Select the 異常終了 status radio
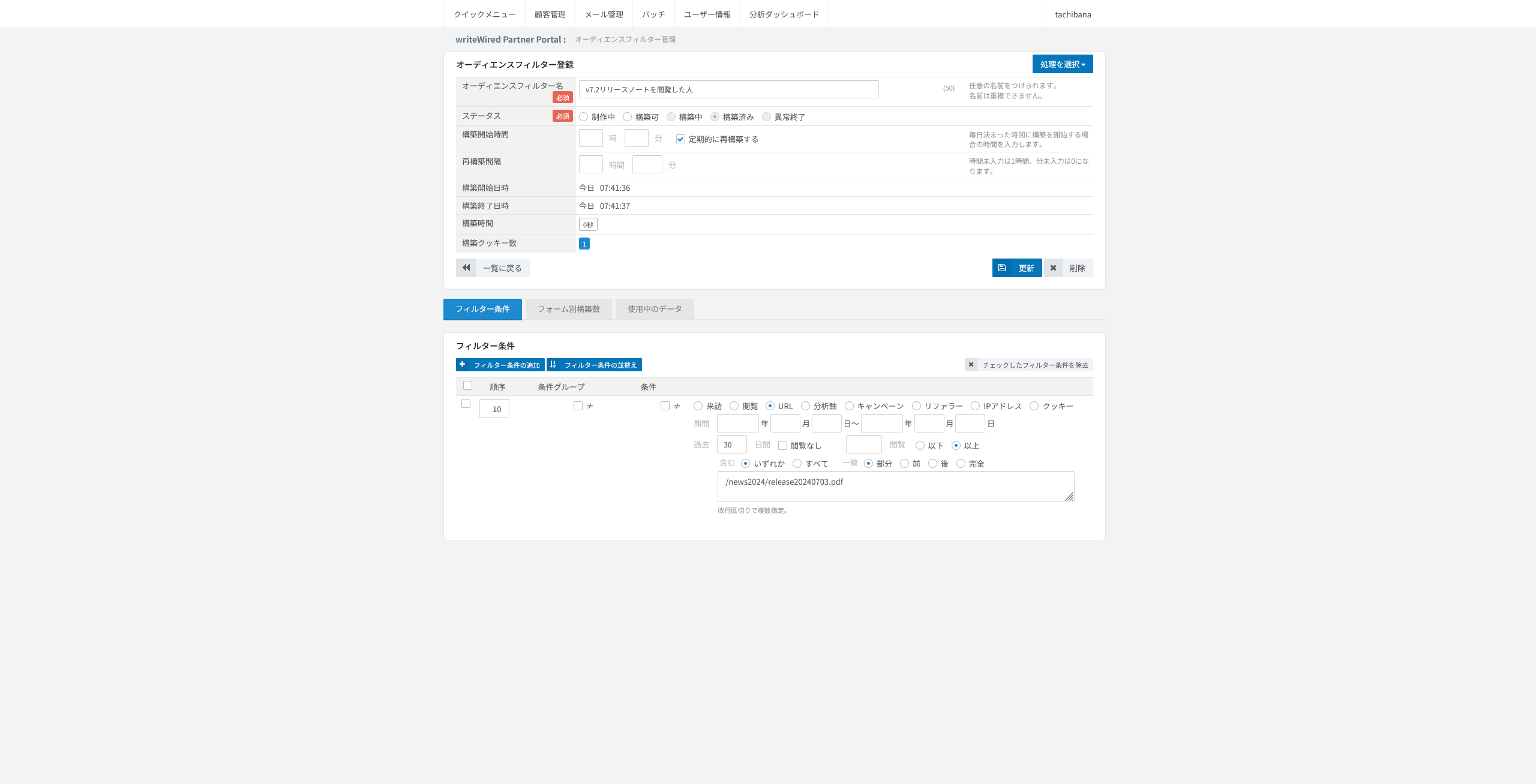 [766, 117]
